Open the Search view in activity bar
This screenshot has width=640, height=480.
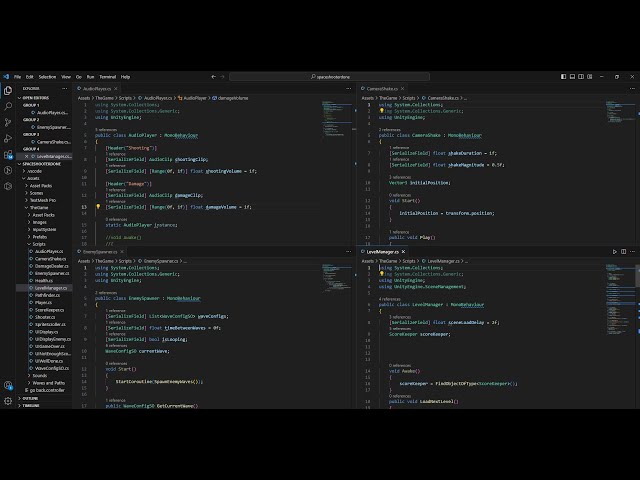coord(8,107)
